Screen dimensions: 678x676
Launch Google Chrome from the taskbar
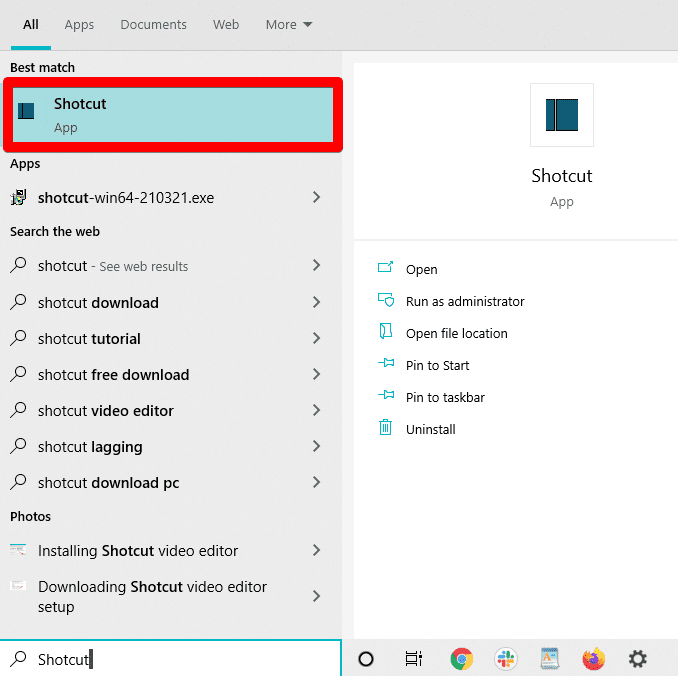(461, 659)
